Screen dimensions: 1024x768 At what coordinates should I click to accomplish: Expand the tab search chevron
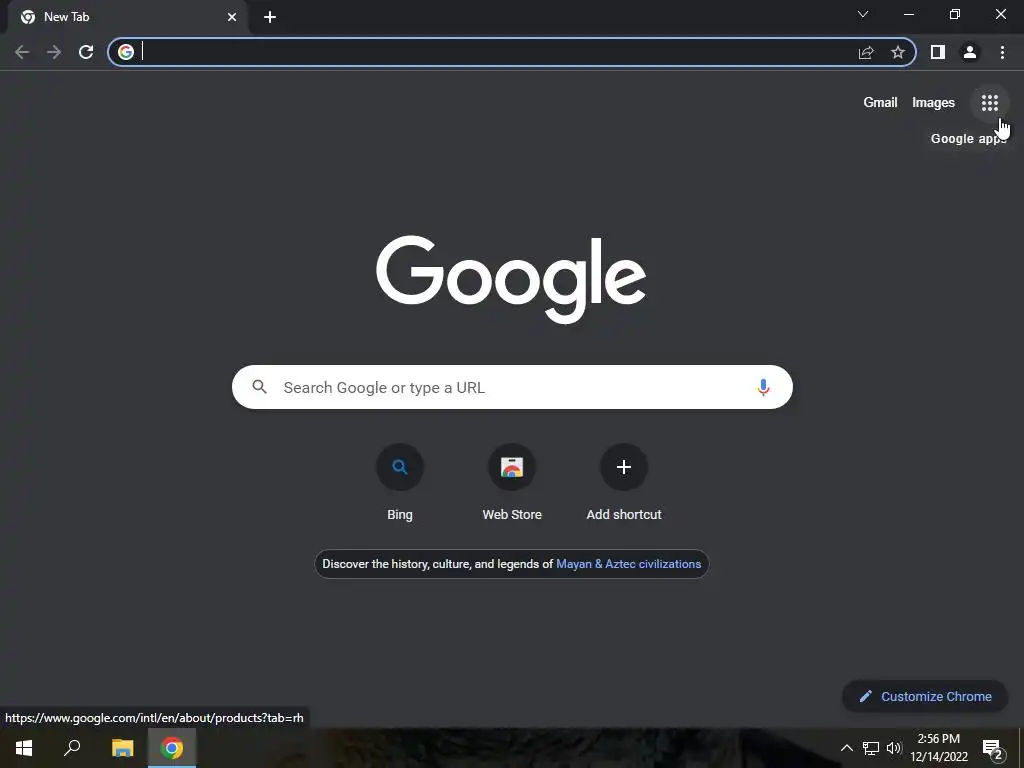863,14
